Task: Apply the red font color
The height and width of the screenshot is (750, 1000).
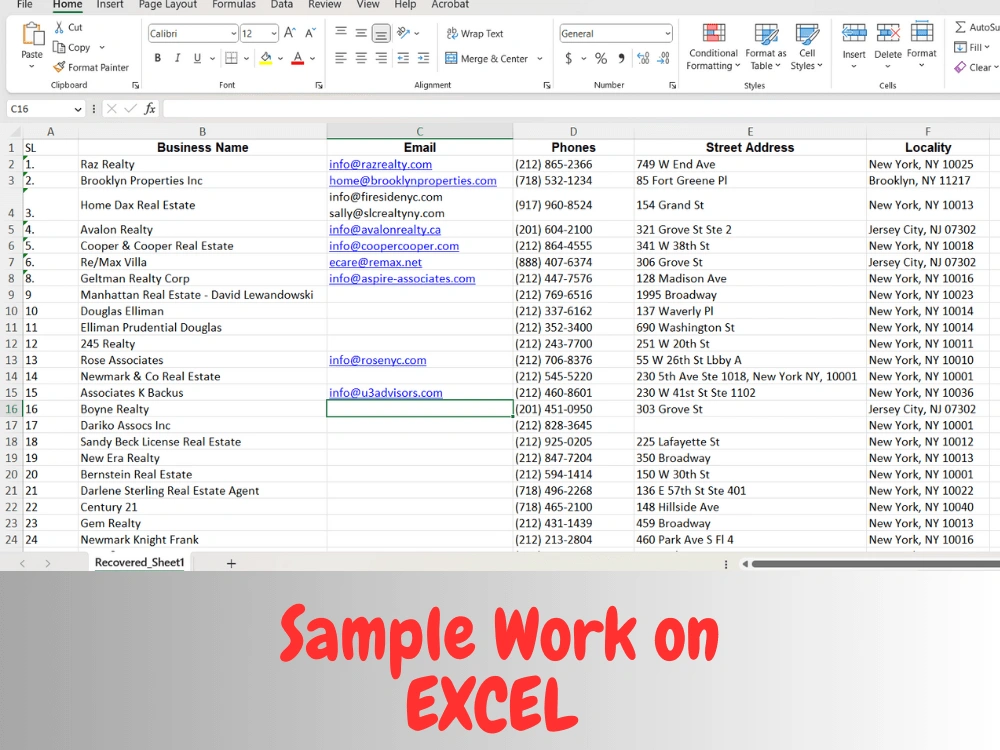Action: [297, 59]
